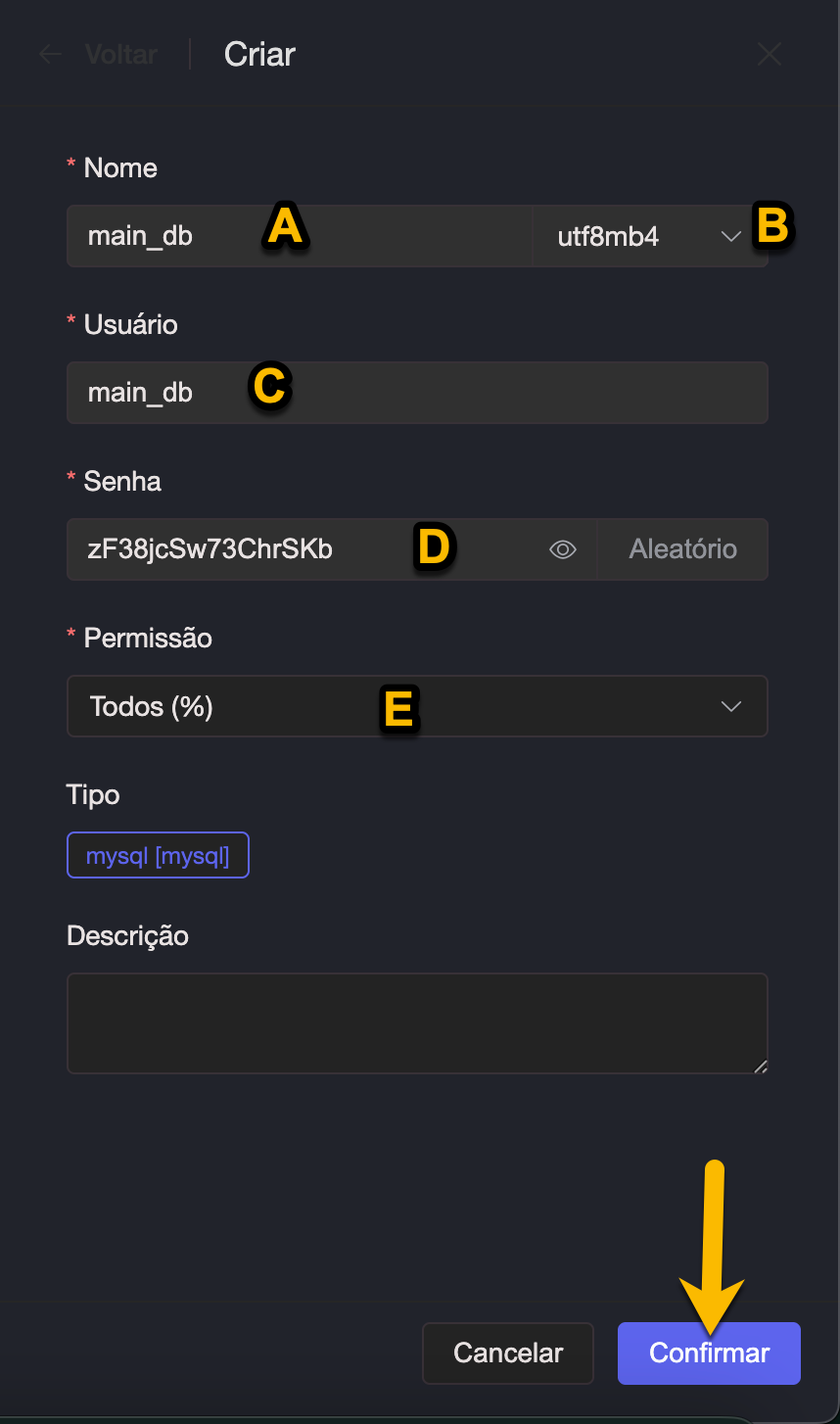Generate random password with Aleatório
This screenshot has height=1424, width=840.
point(682,549)
